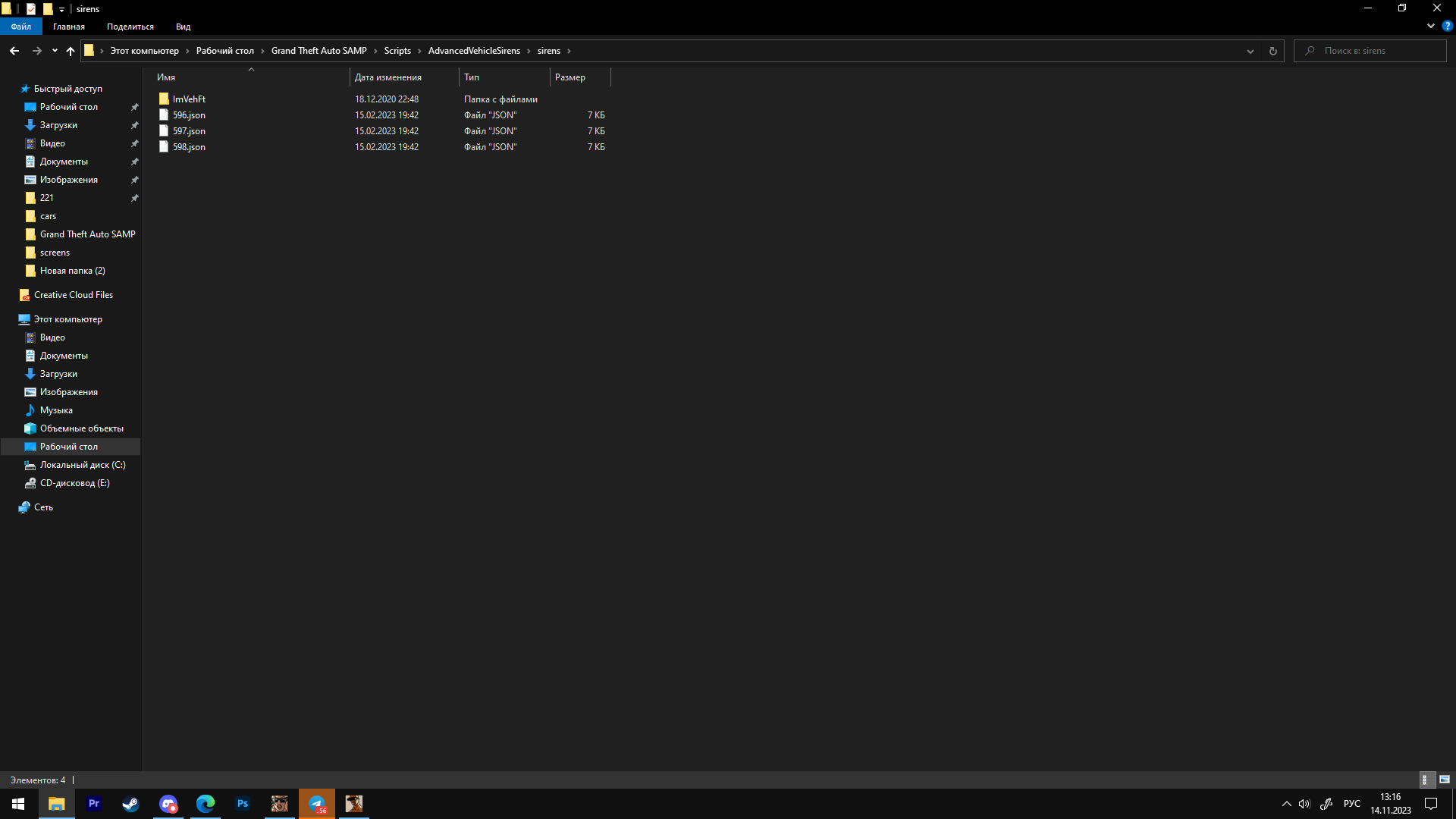This screenshot has height=819, width=1456.
Task: Click the Back navigation arrow
Action: (14, 51)
